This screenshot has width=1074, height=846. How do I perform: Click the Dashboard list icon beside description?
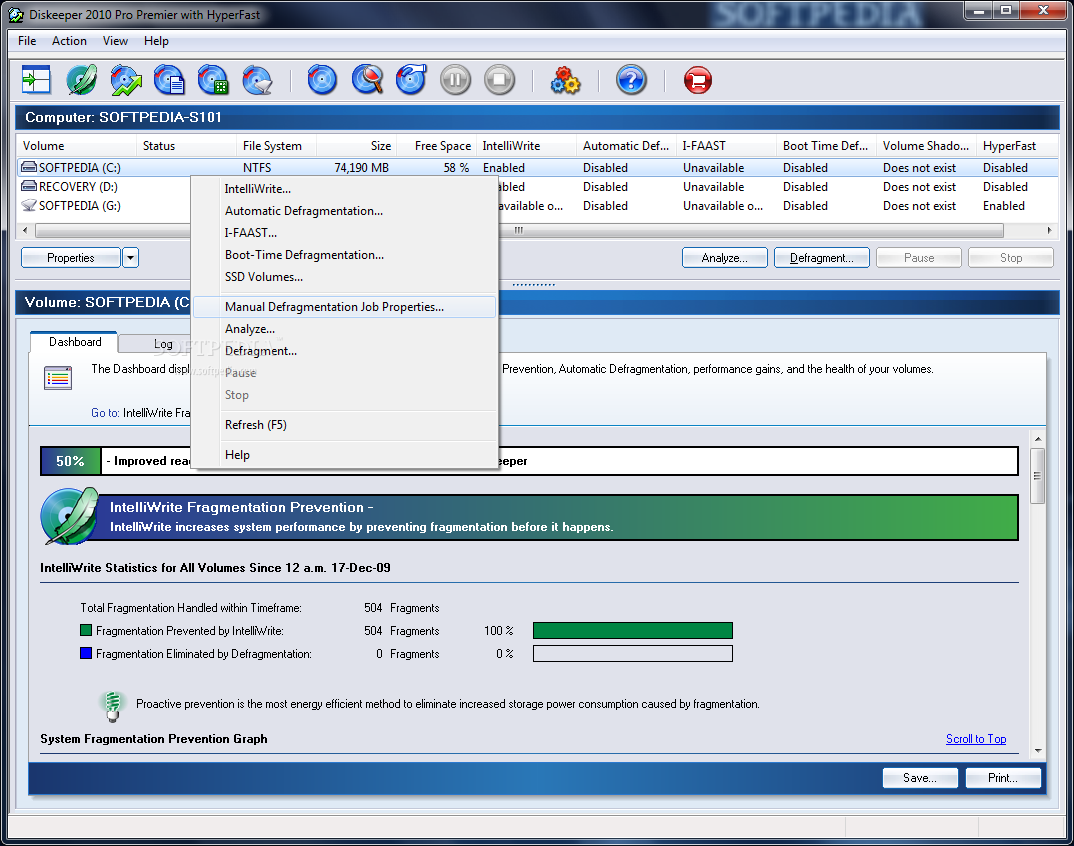click(58, 377)
